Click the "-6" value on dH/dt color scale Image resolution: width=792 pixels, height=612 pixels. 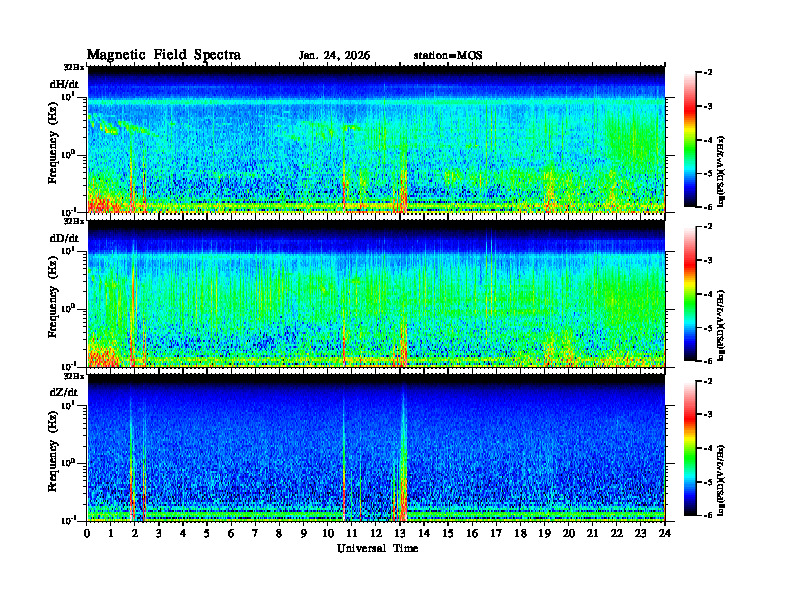(708, 207)
